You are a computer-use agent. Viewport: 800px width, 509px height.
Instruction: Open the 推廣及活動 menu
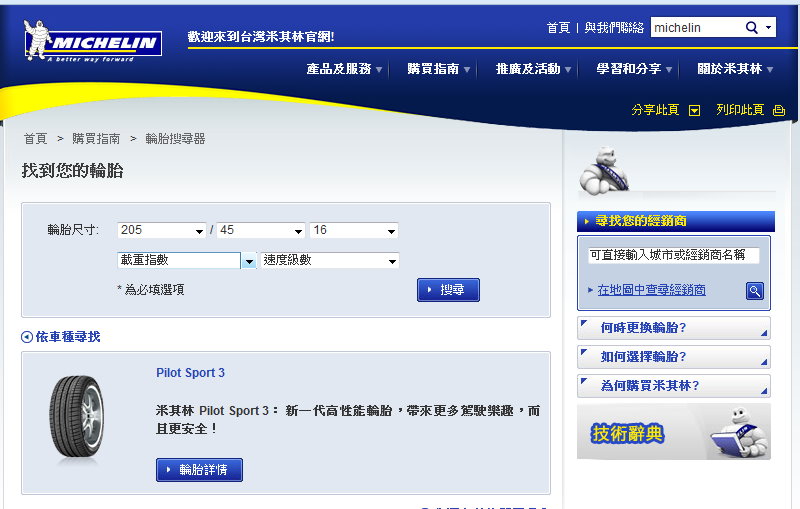coord(533,69)
